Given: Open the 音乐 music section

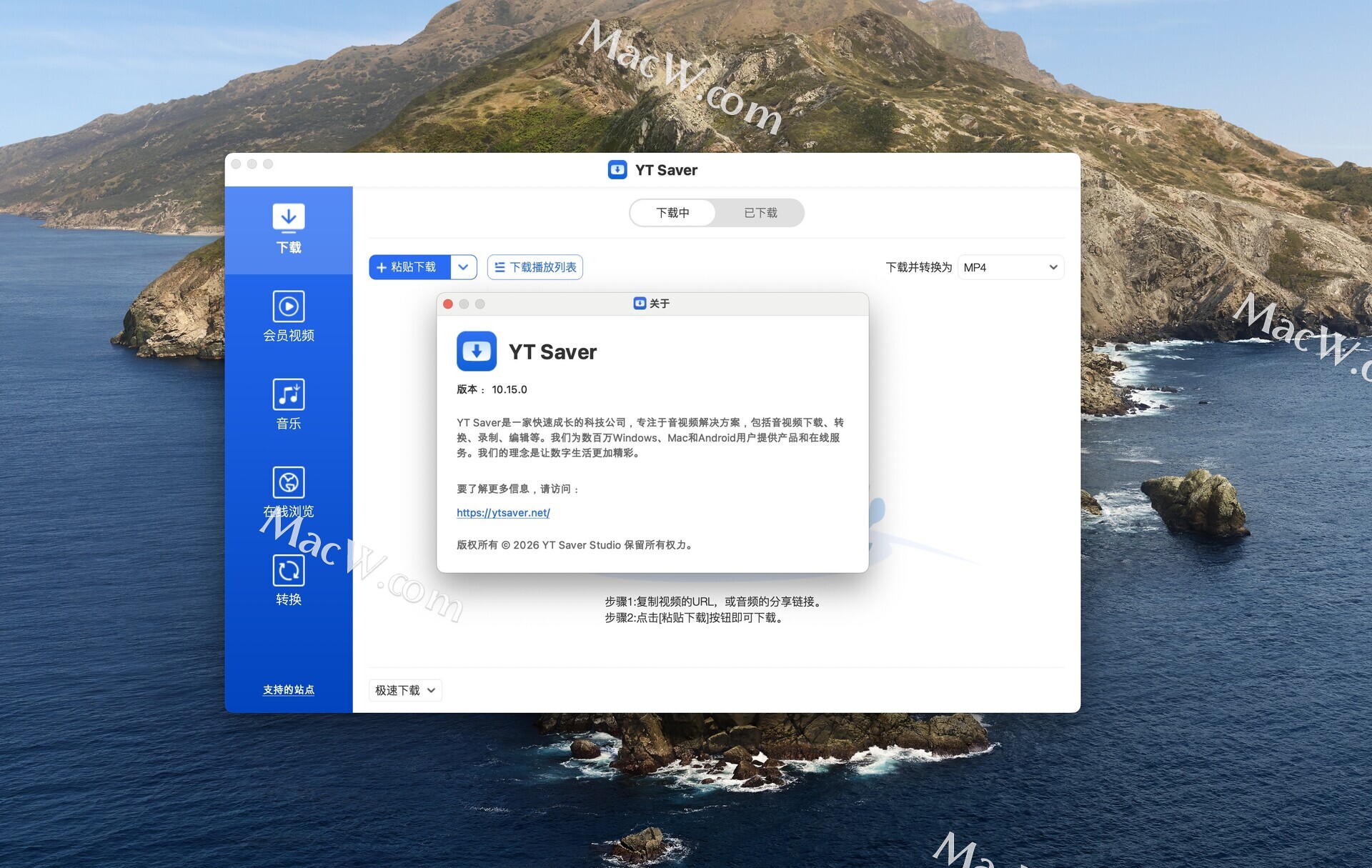Looking at the screenshot, I should [x=289, y=404].
